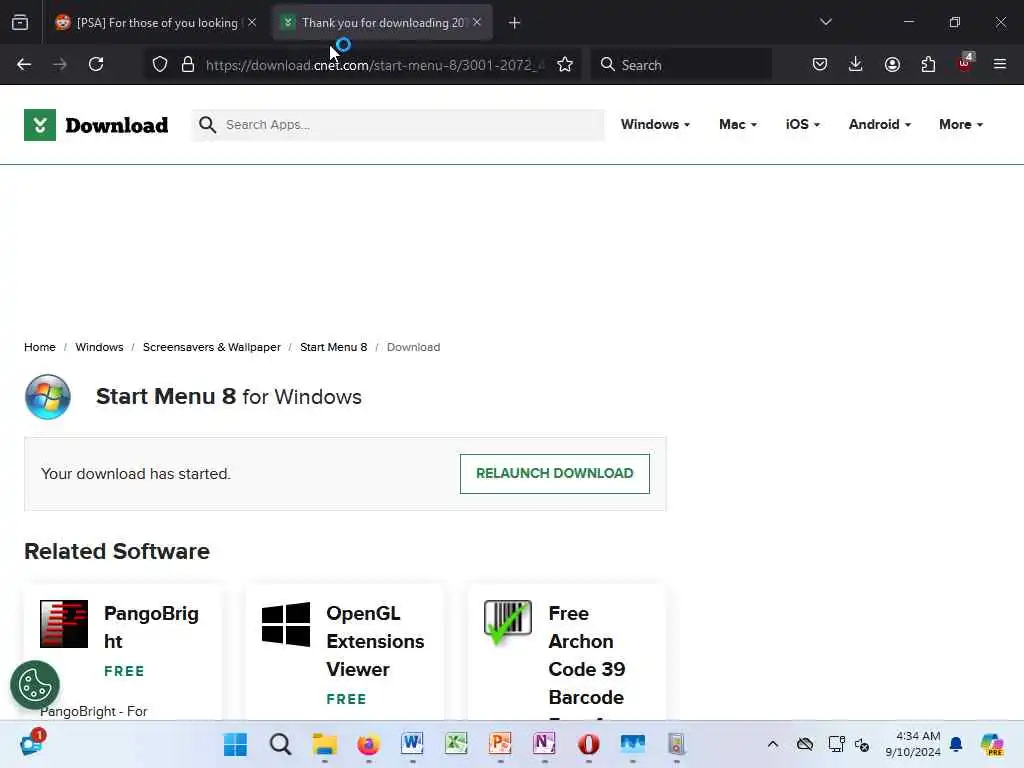
Task: Click the Search Apps magnifier icon
Action: pyautogui.click(x=208, y=125)
